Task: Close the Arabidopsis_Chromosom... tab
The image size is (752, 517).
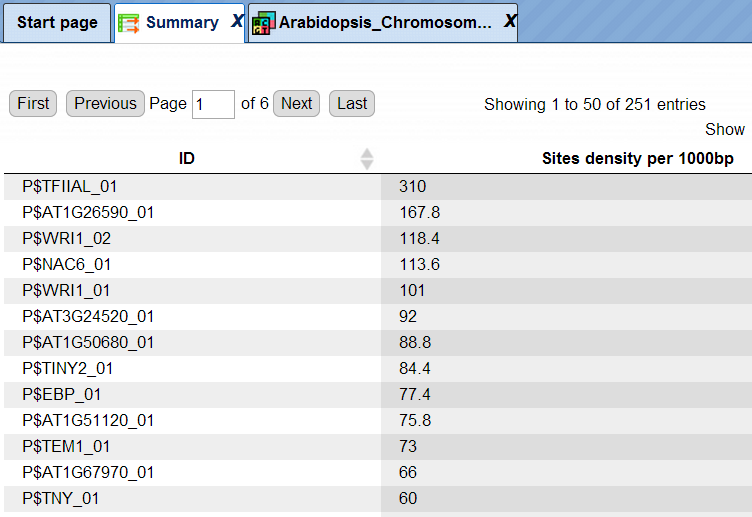Action: [x=510, y=21]
